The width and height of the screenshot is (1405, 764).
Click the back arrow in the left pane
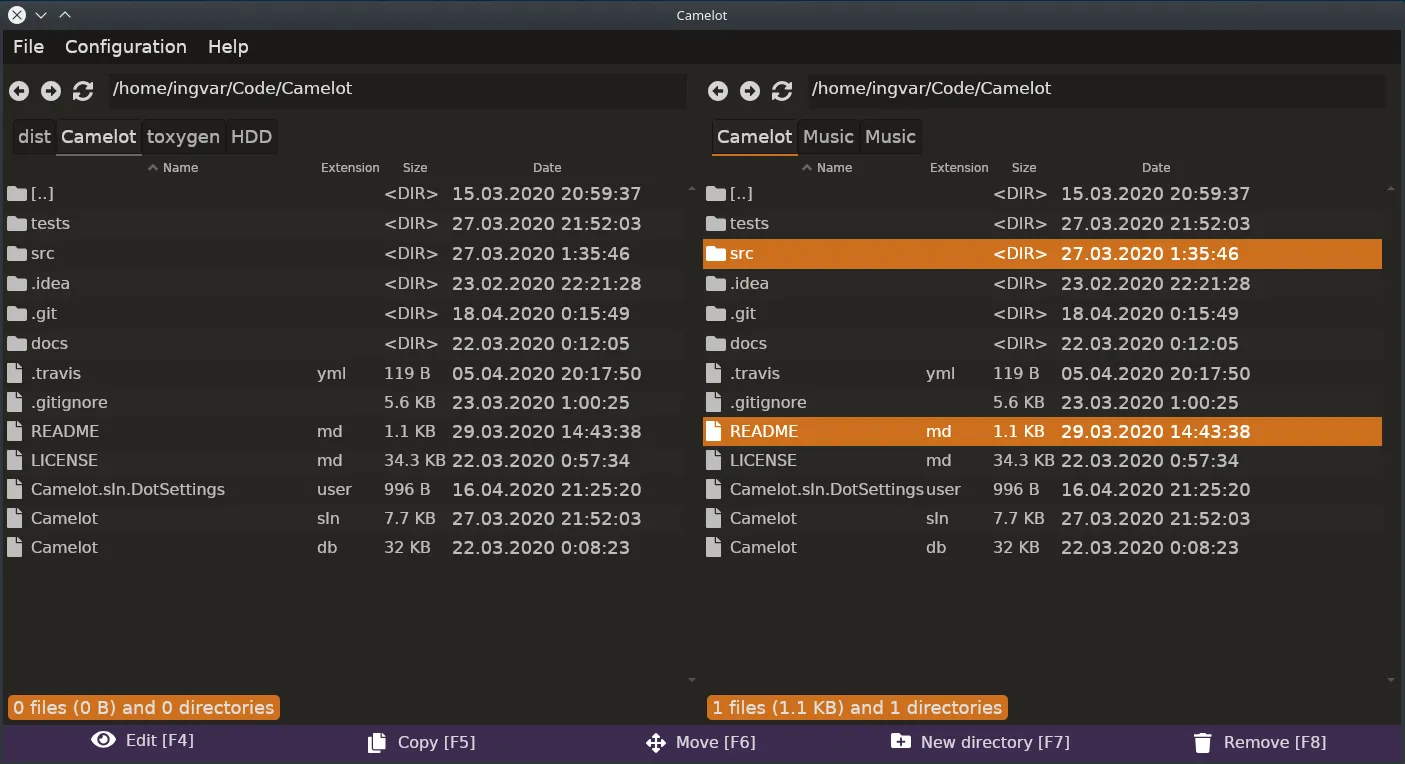tap(19, 91)
